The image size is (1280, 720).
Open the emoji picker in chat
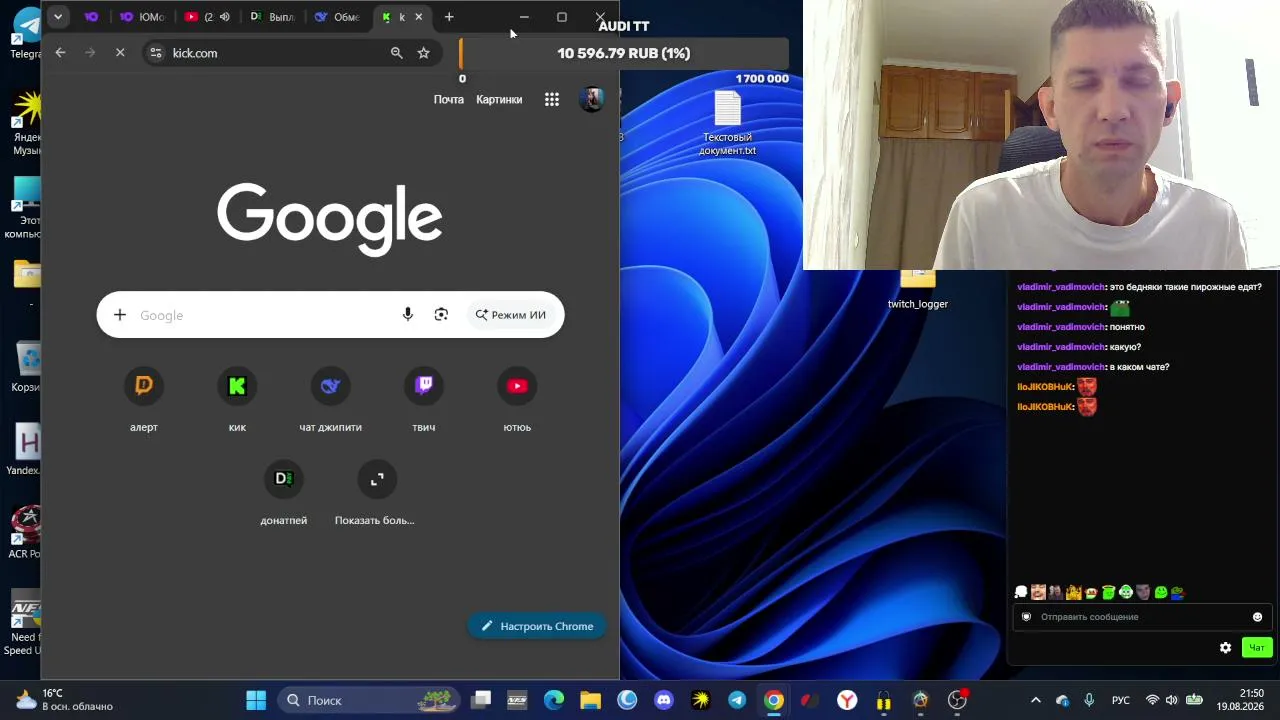pyautogui.click(x=1258, y=617)
